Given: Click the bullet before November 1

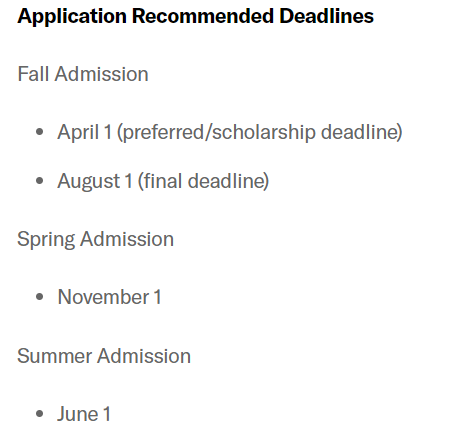Looking at the screenshot, I should (40, 296).
